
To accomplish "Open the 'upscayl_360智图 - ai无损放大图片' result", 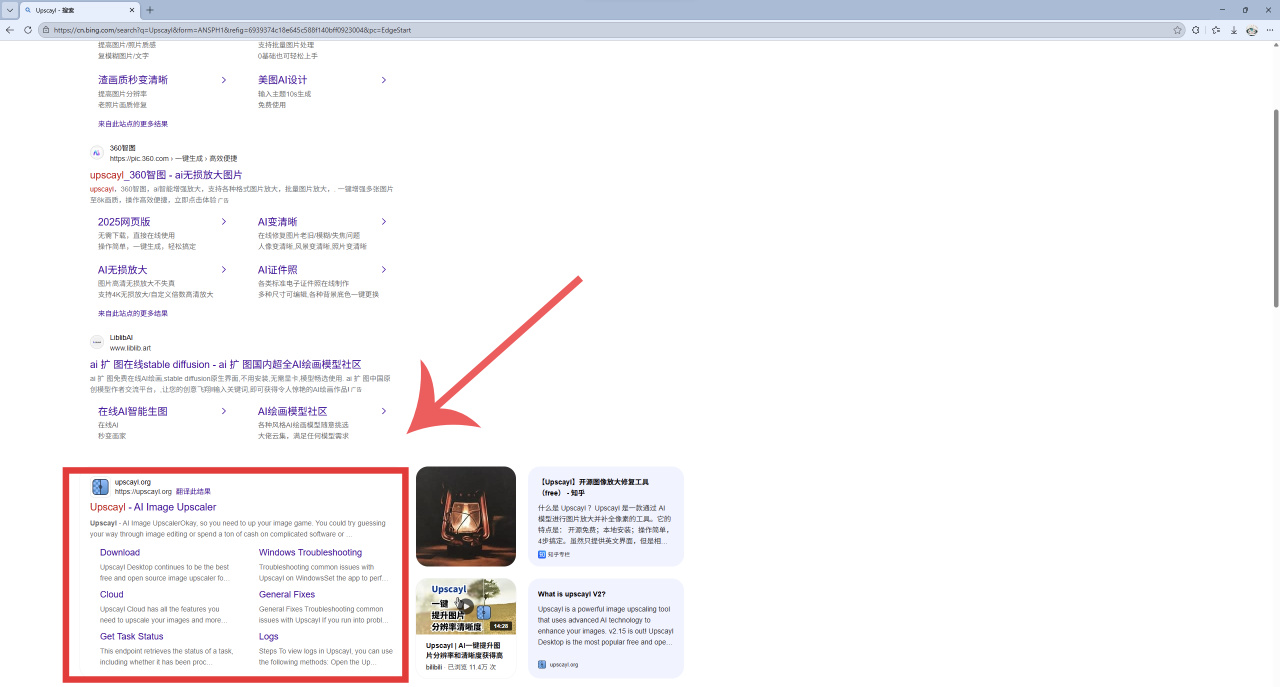I will pos(166,175).
